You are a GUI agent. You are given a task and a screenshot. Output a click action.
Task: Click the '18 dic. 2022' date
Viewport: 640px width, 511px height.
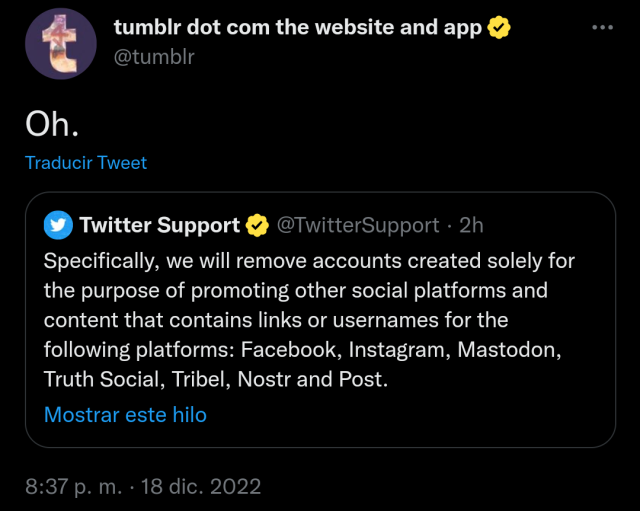pos(203,487)
